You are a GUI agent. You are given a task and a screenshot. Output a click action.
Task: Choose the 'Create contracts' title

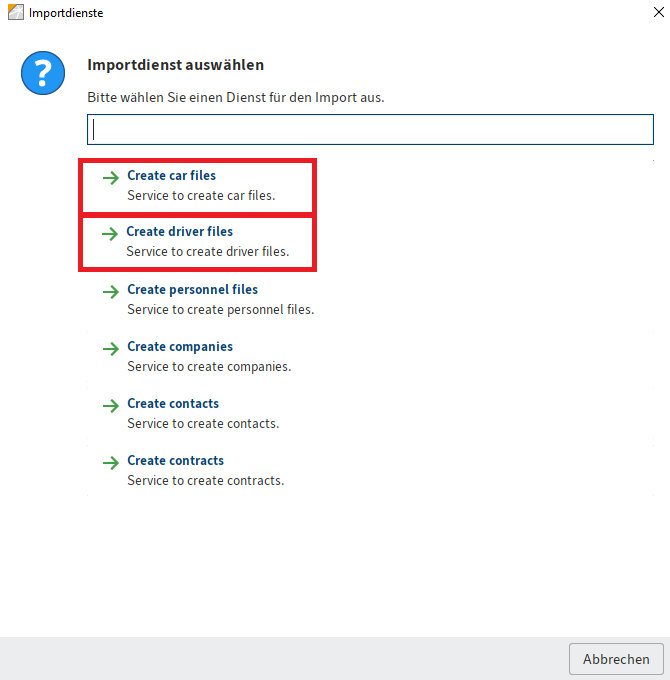175,461
